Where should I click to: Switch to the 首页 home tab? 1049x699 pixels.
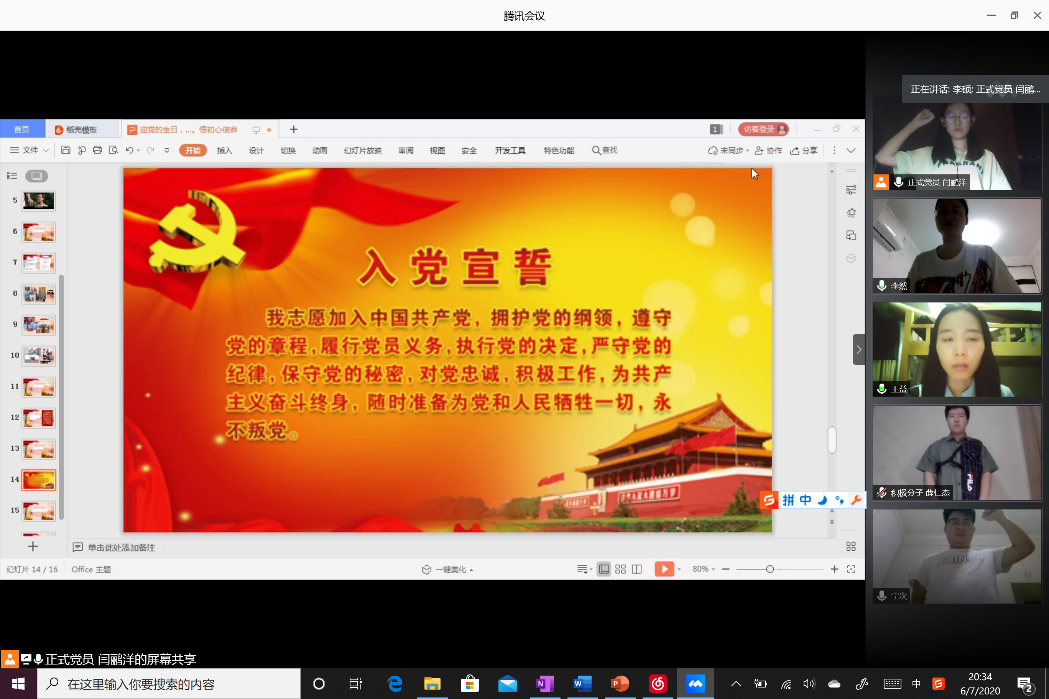(x=22, y=129)
